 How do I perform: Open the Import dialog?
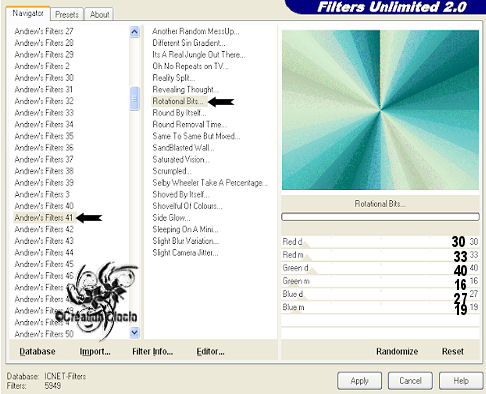pos(95,351)
